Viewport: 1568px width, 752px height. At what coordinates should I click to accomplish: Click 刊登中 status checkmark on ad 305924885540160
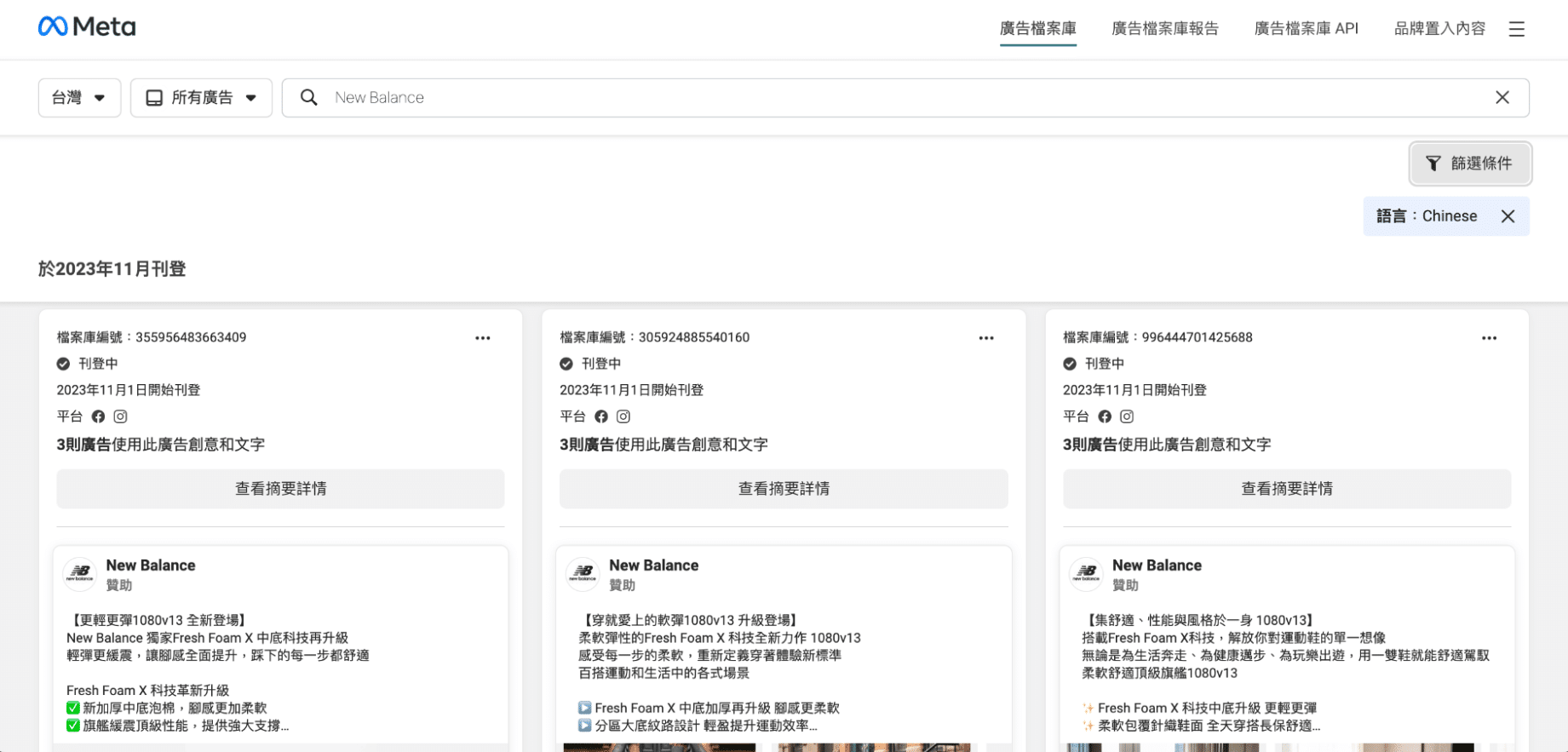566,364
